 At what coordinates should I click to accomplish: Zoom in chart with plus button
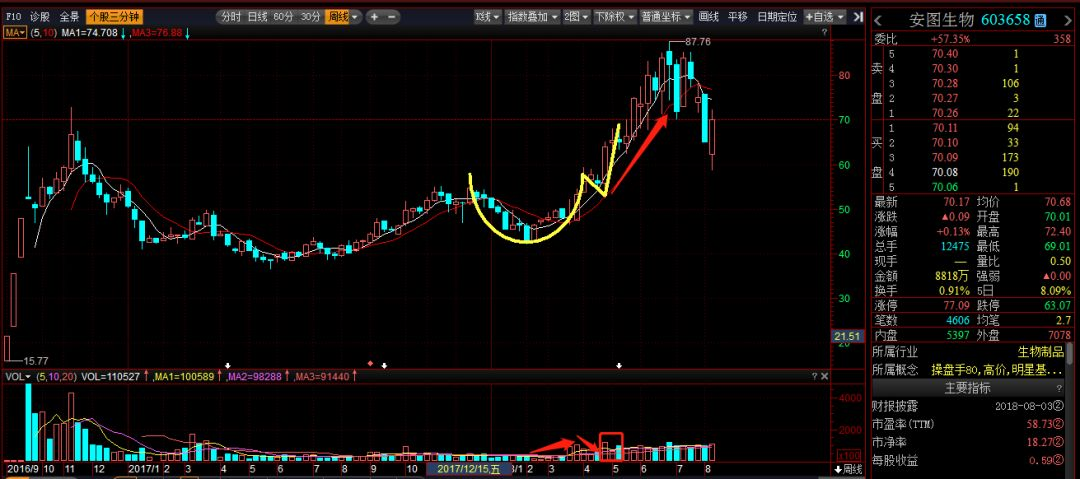click(x=374, y=17)
